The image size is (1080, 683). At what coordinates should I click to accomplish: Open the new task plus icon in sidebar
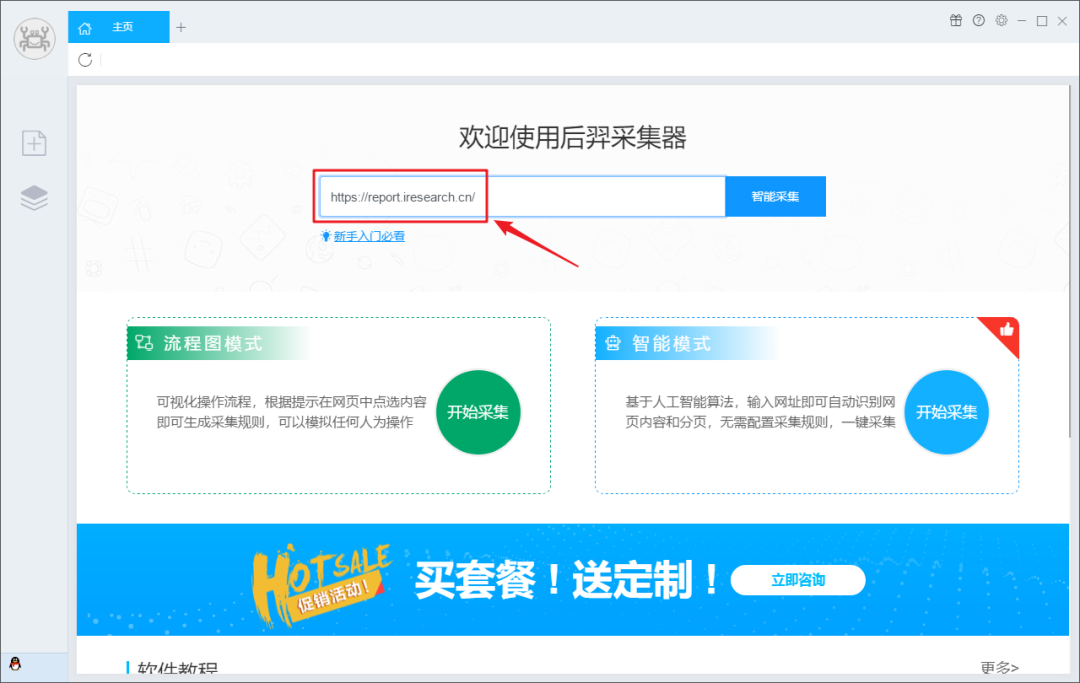34,143
